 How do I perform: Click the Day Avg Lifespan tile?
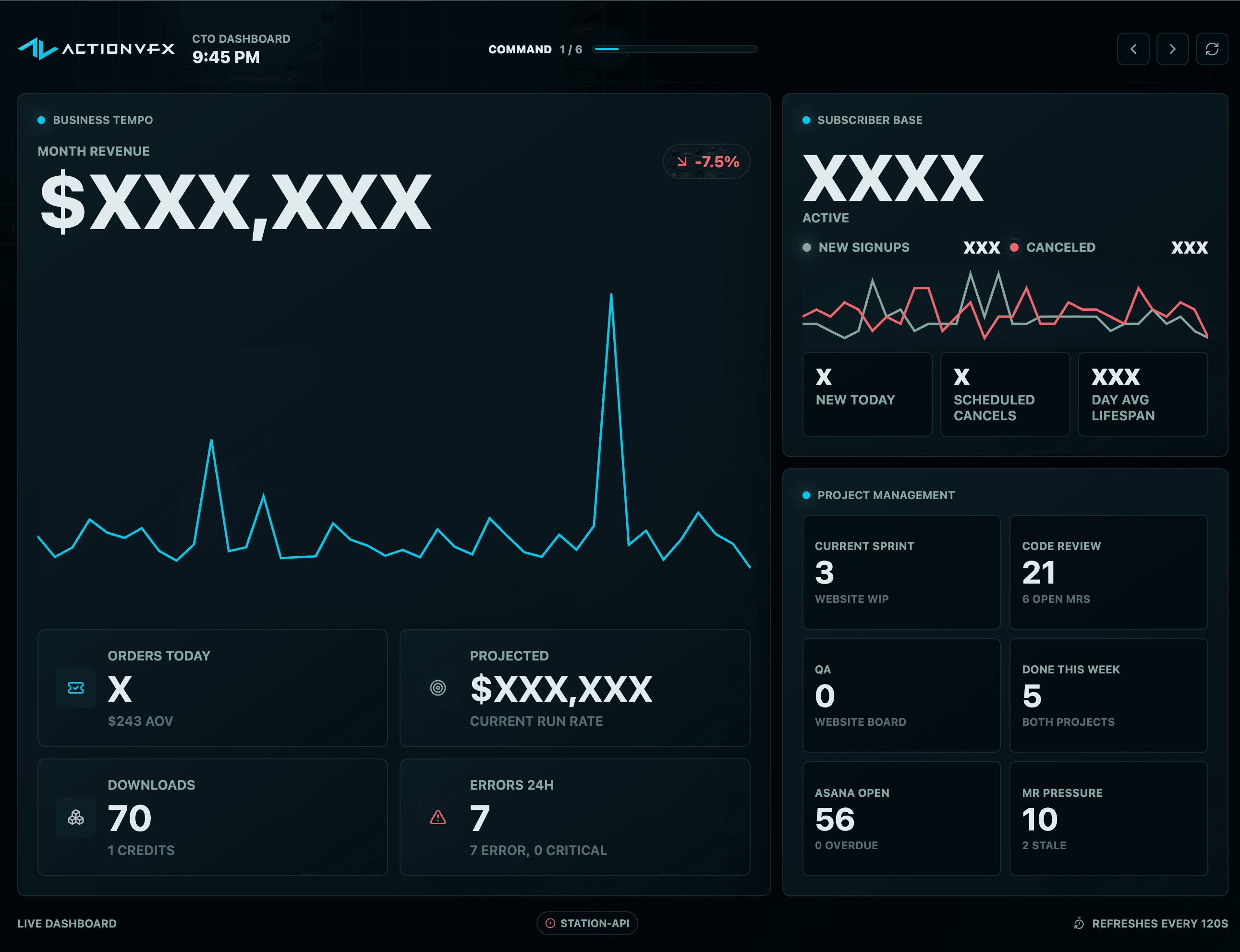1143,394
